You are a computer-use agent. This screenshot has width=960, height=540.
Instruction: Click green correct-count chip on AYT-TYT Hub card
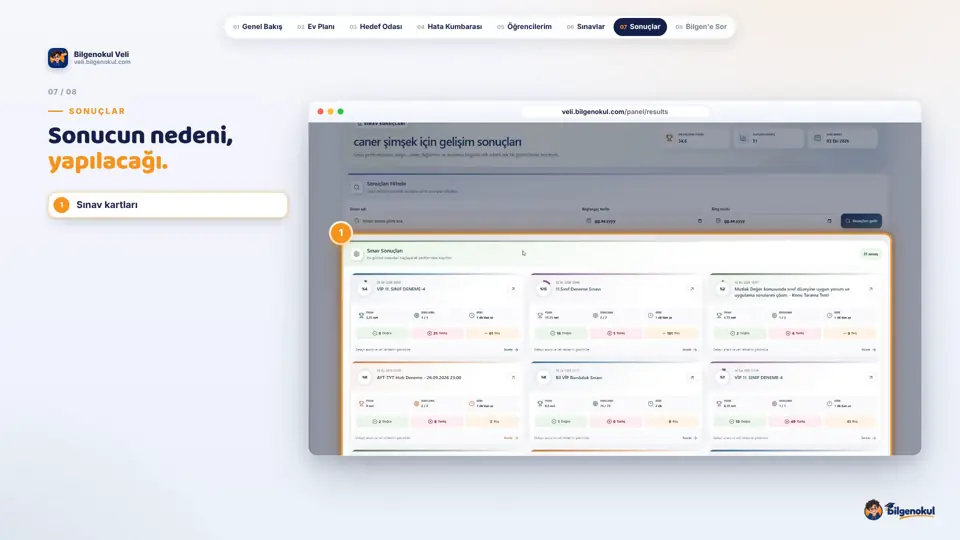coord(381,421)
